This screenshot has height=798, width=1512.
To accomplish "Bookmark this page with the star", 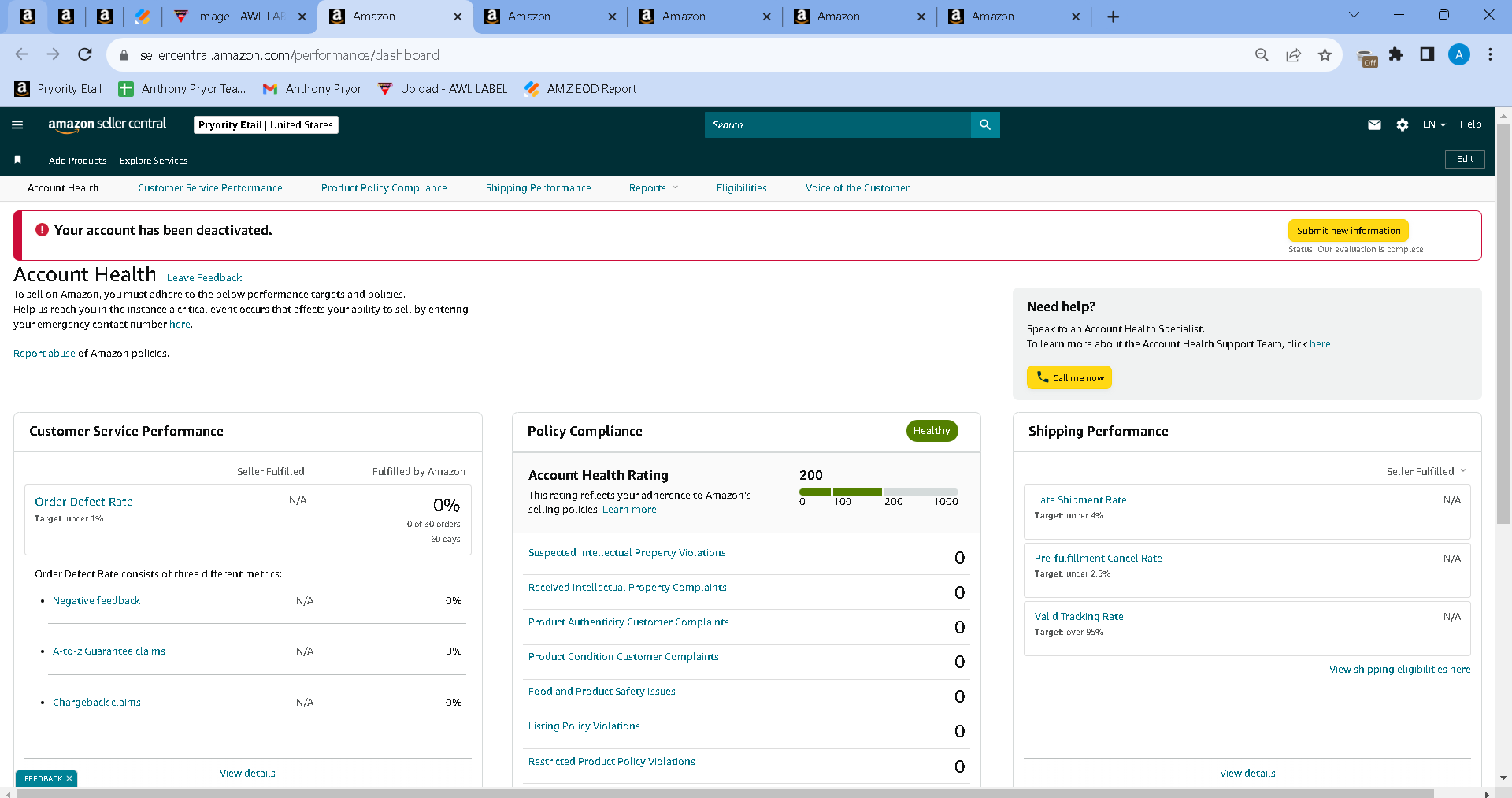I will point(1325,54).
